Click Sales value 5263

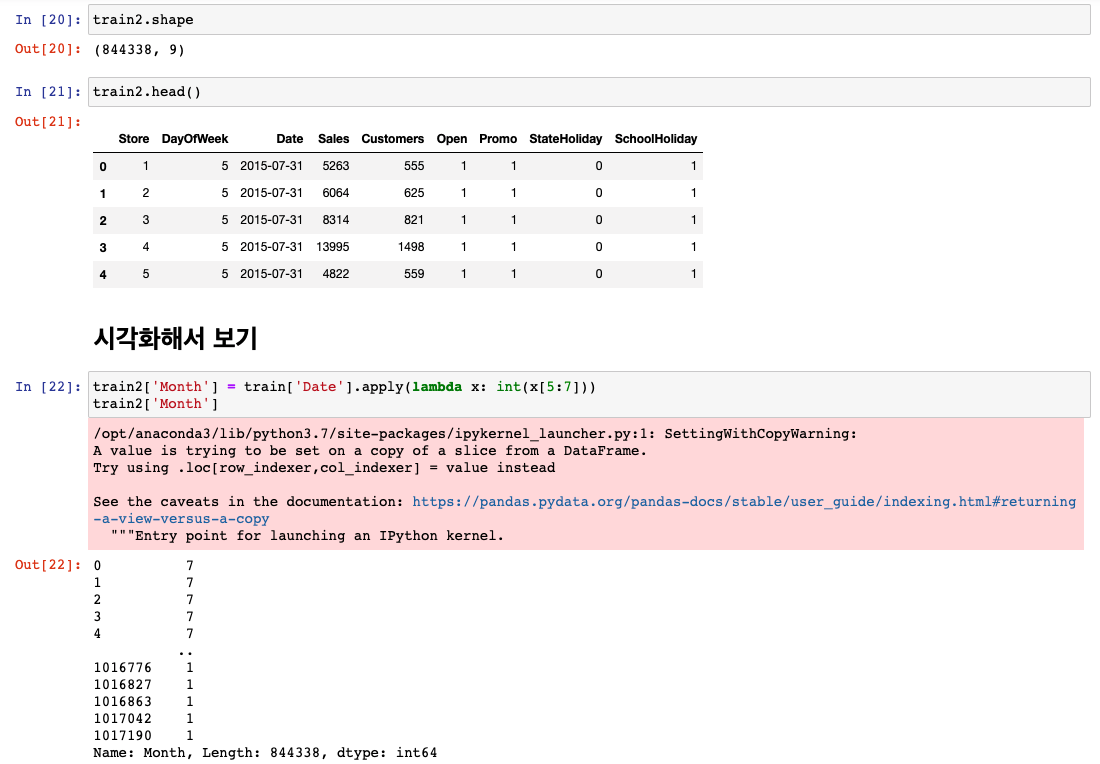[336, 166]
